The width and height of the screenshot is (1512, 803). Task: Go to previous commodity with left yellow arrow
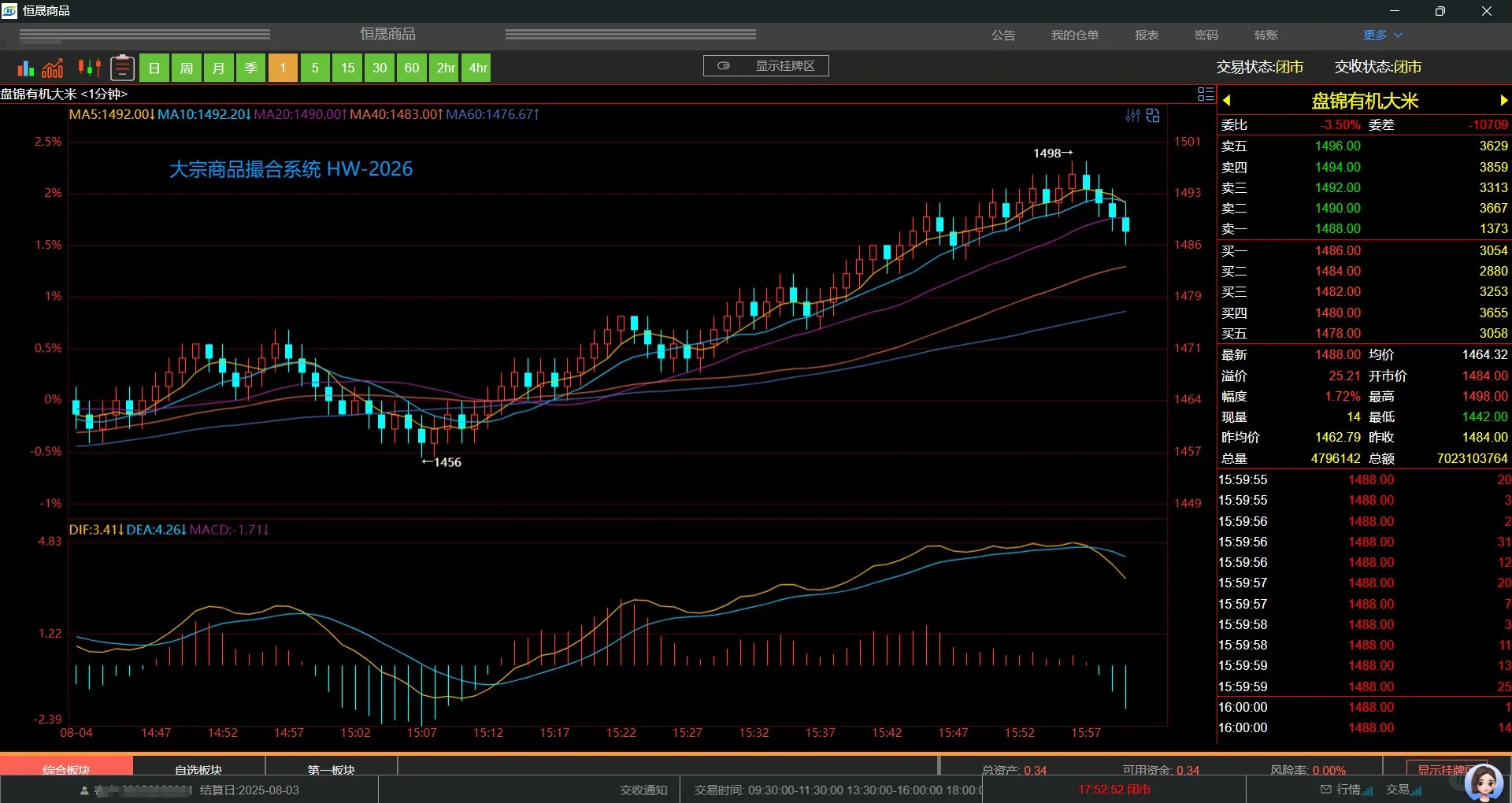1226,101
